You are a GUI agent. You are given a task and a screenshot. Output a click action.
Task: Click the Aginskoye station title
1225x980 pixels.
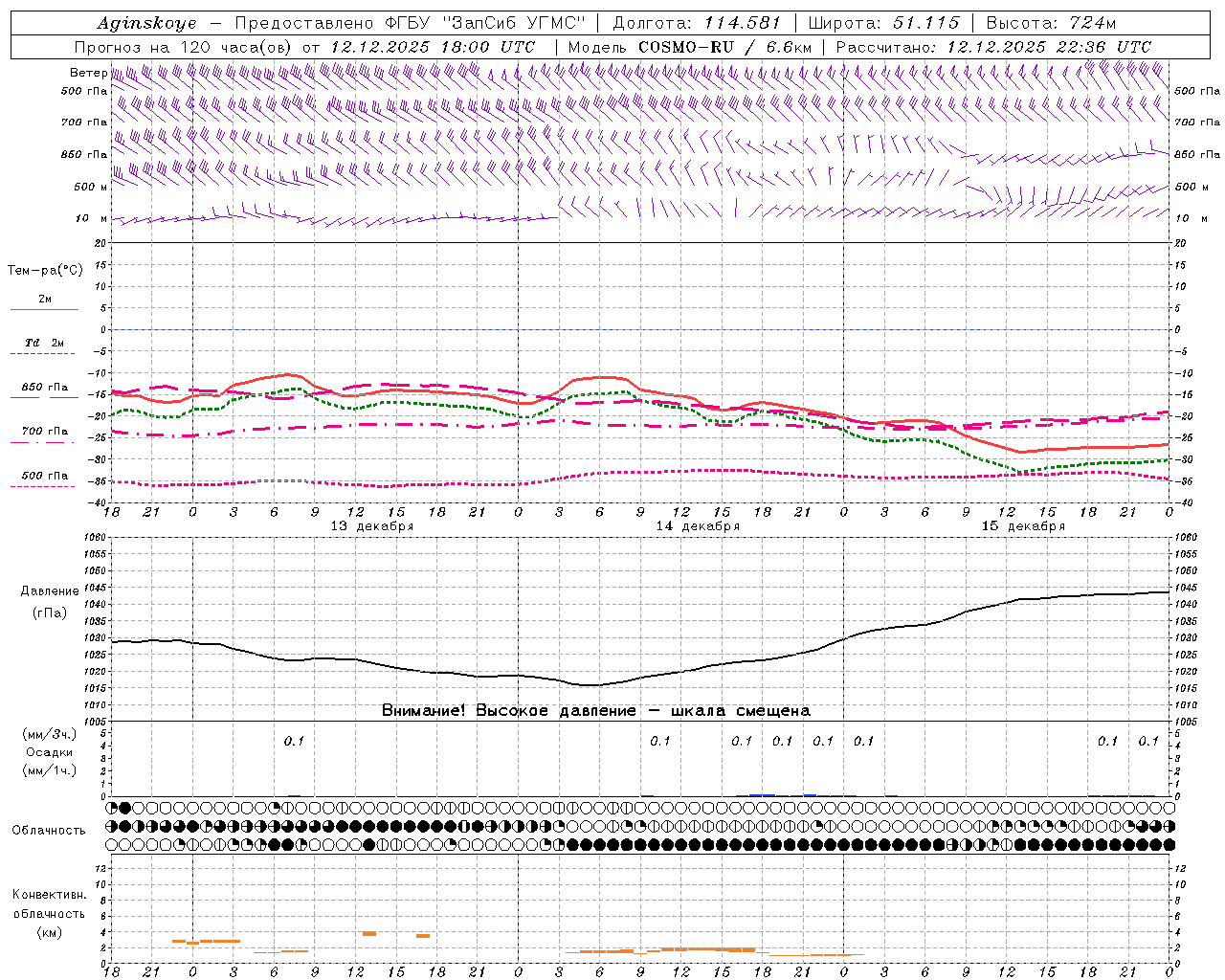coord(147,24)
